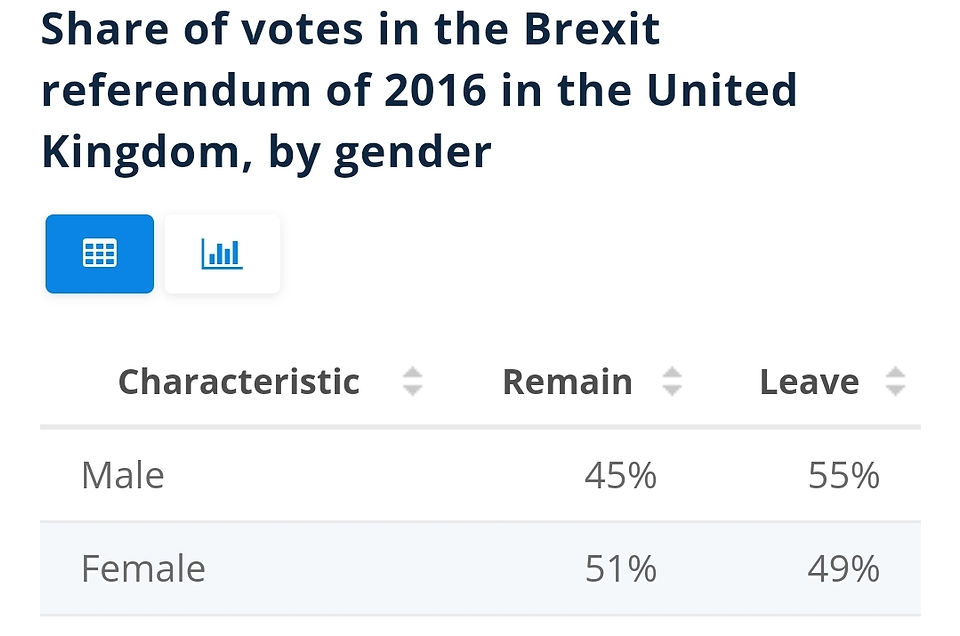
Task: Click the 49% Leave value for Female
Action: point(844,569)
